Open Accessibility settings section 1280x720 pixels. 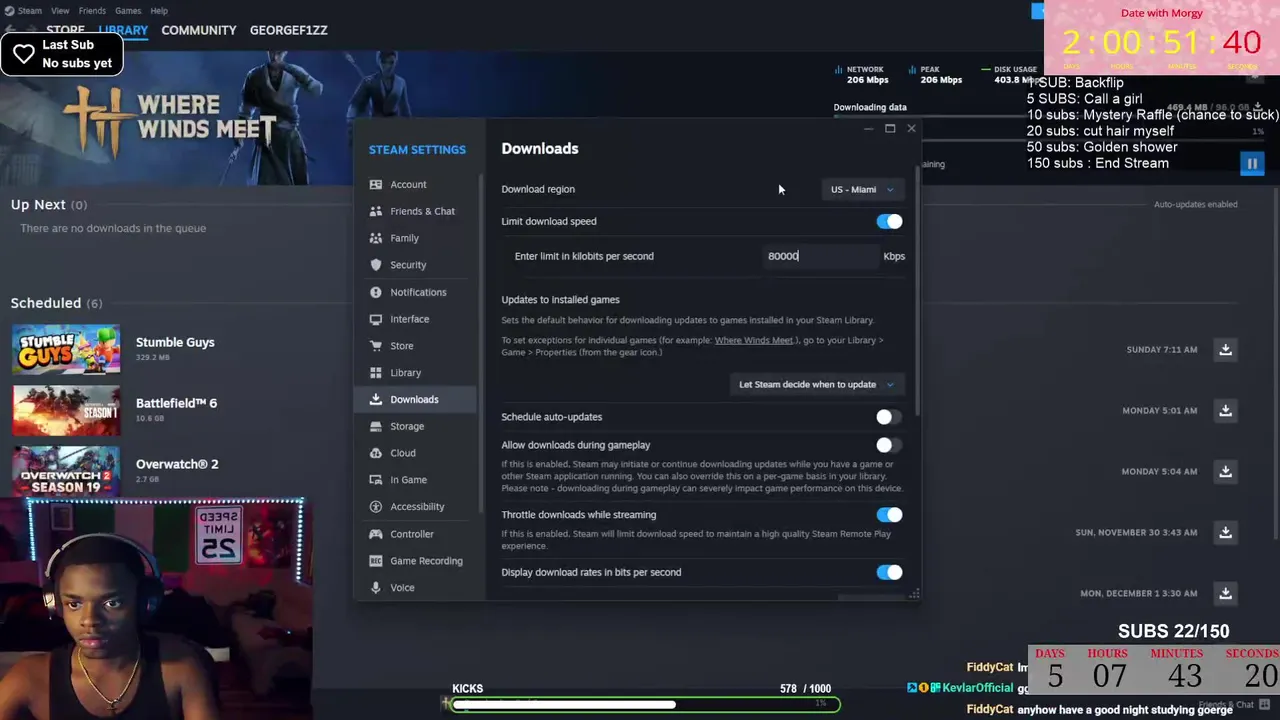tap(418, 507)
